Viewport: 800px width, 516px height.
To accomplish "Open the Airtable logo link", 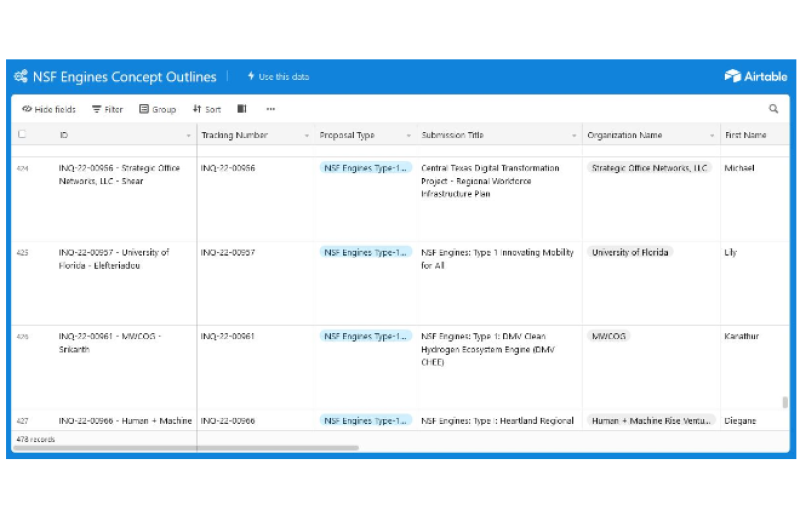I will (756, 77).
